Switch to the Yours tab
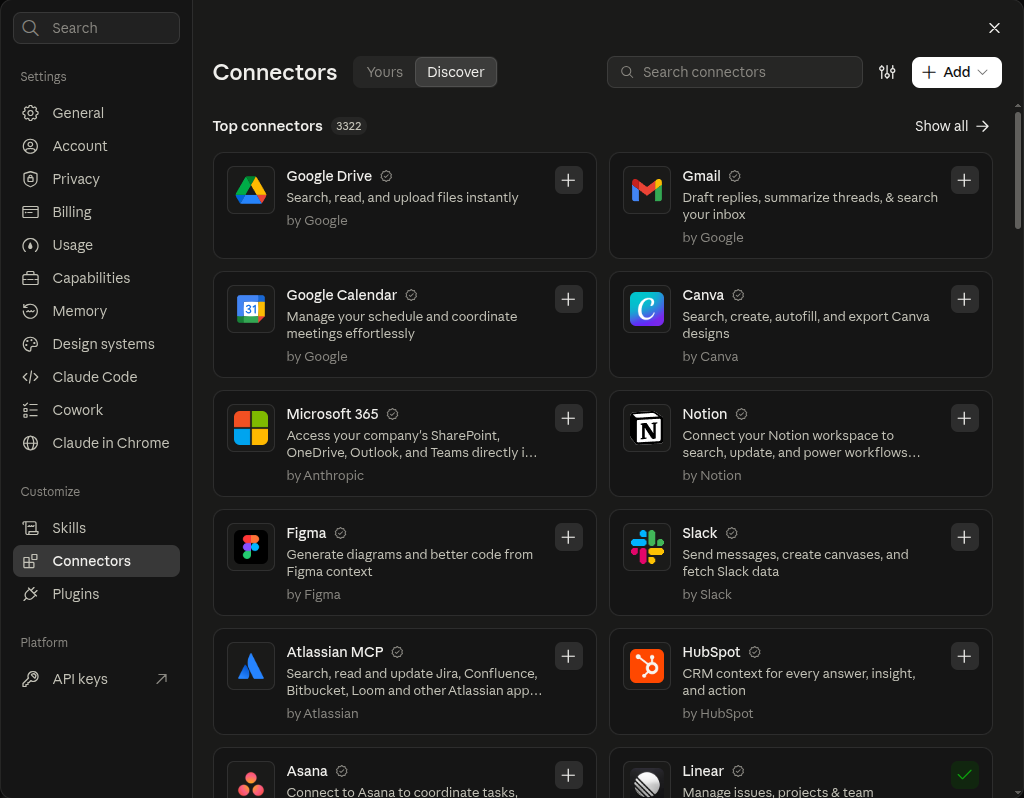Viewport: 1024px width, 798px height. pos(385,72)
